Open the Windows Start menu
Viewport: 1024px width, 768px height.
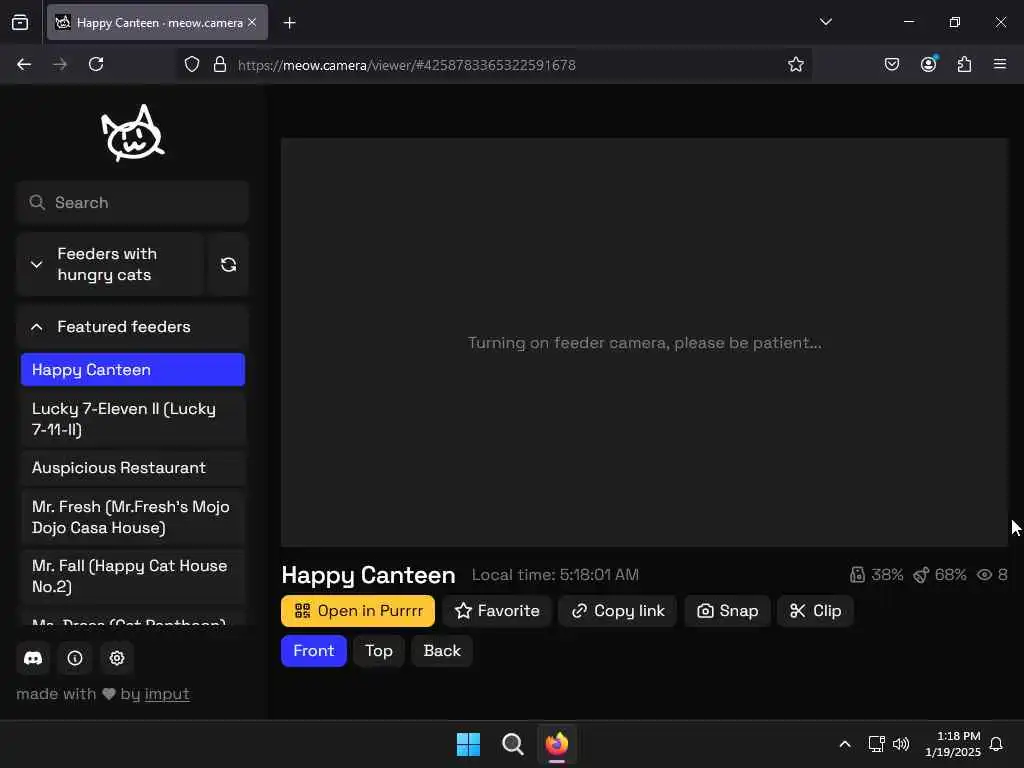coord(468,744)
